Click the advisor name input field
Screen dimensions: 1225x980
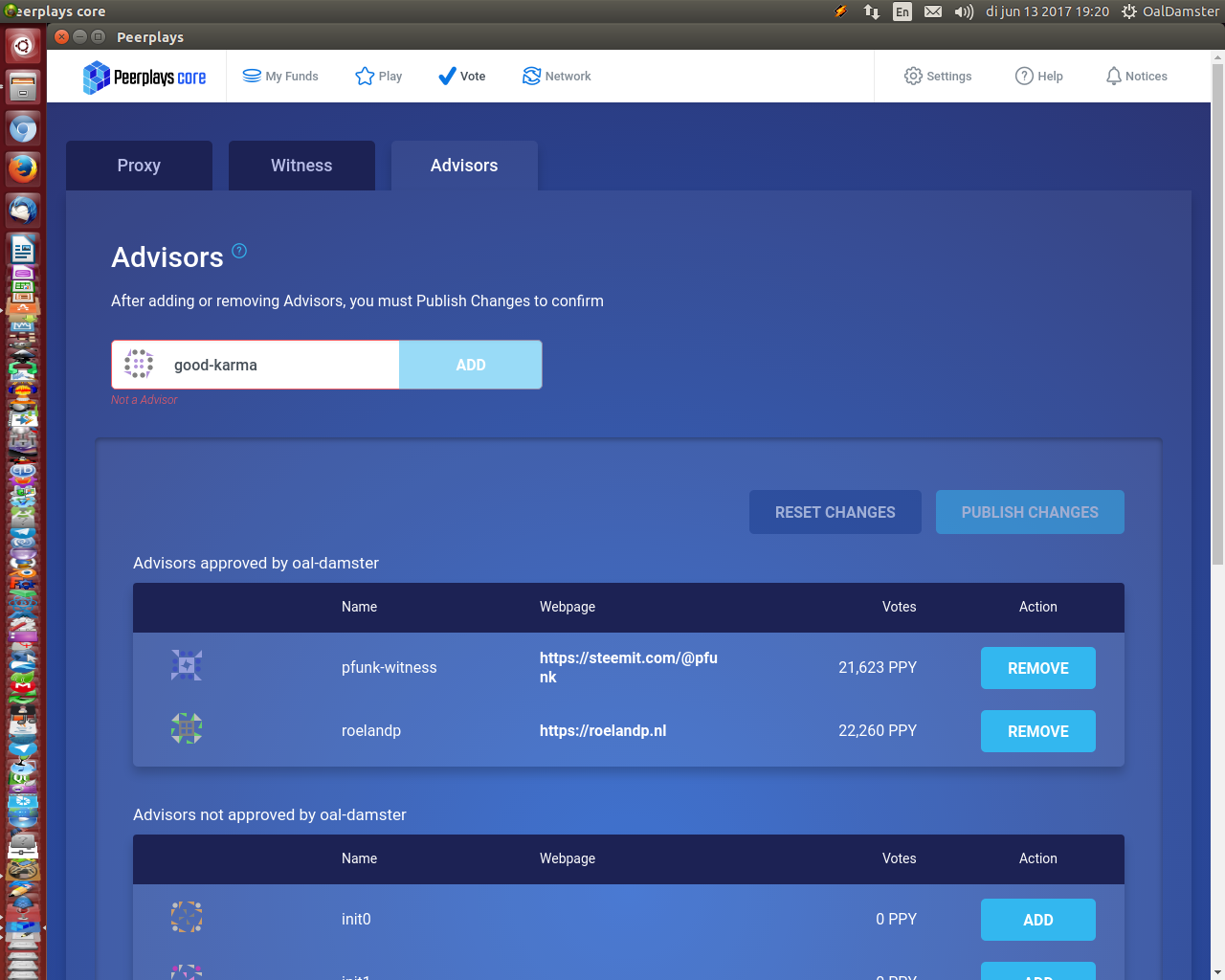tap(256, 365)
